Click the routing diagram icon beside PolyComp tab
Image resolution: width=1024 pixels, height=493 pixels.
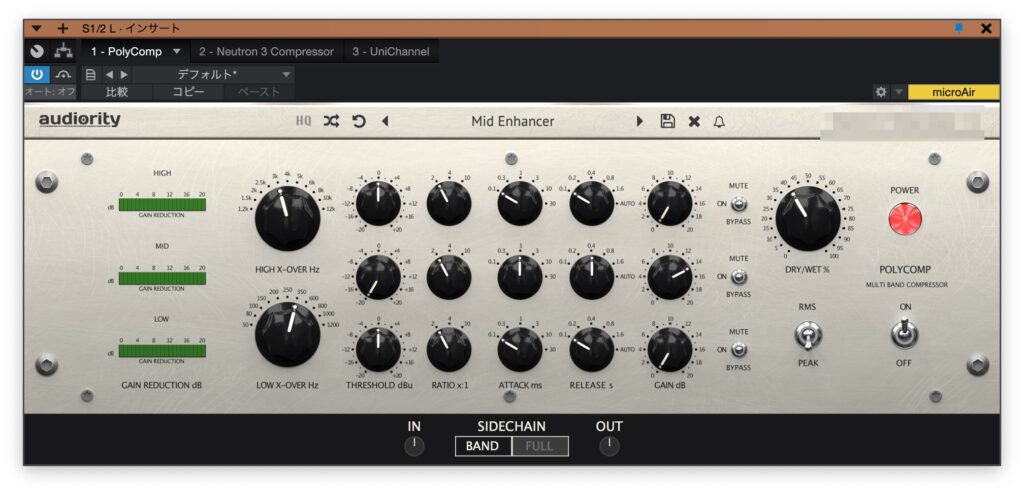[63, 51]
